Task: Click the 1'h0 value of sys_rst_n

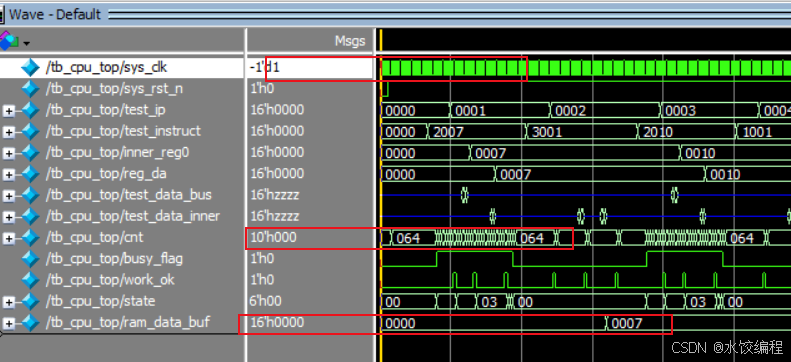Action: 261,89
